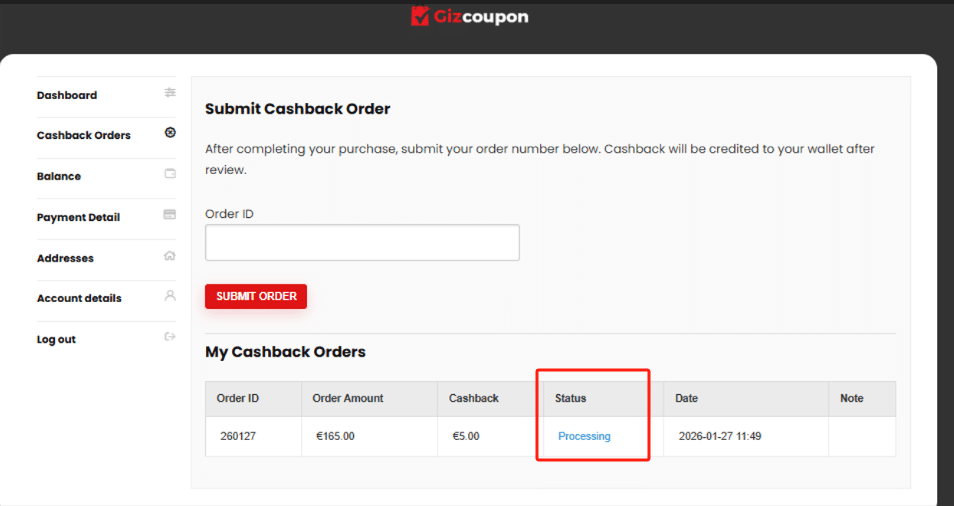Focus the Order ID input field

(x=362, y=243)
